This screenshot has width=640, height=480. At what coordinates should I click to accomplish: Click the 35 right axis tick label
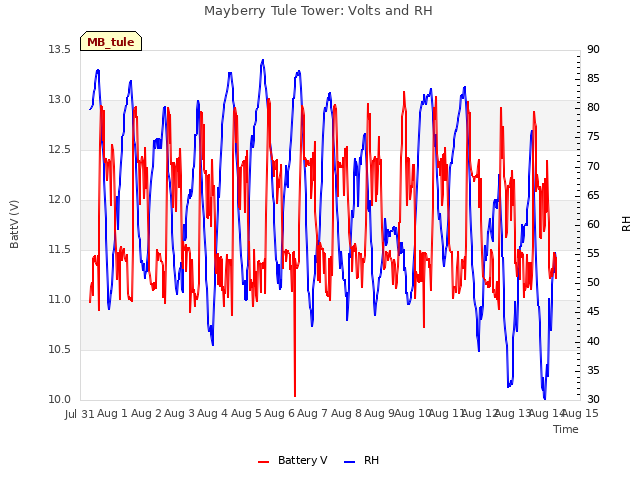[x=593, y=371]
